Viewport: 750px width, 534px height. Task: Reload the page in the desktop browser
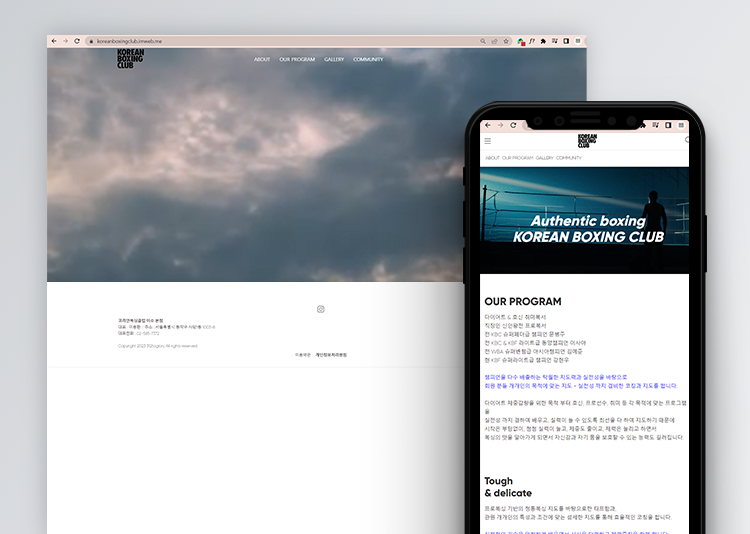pos(77,41)
